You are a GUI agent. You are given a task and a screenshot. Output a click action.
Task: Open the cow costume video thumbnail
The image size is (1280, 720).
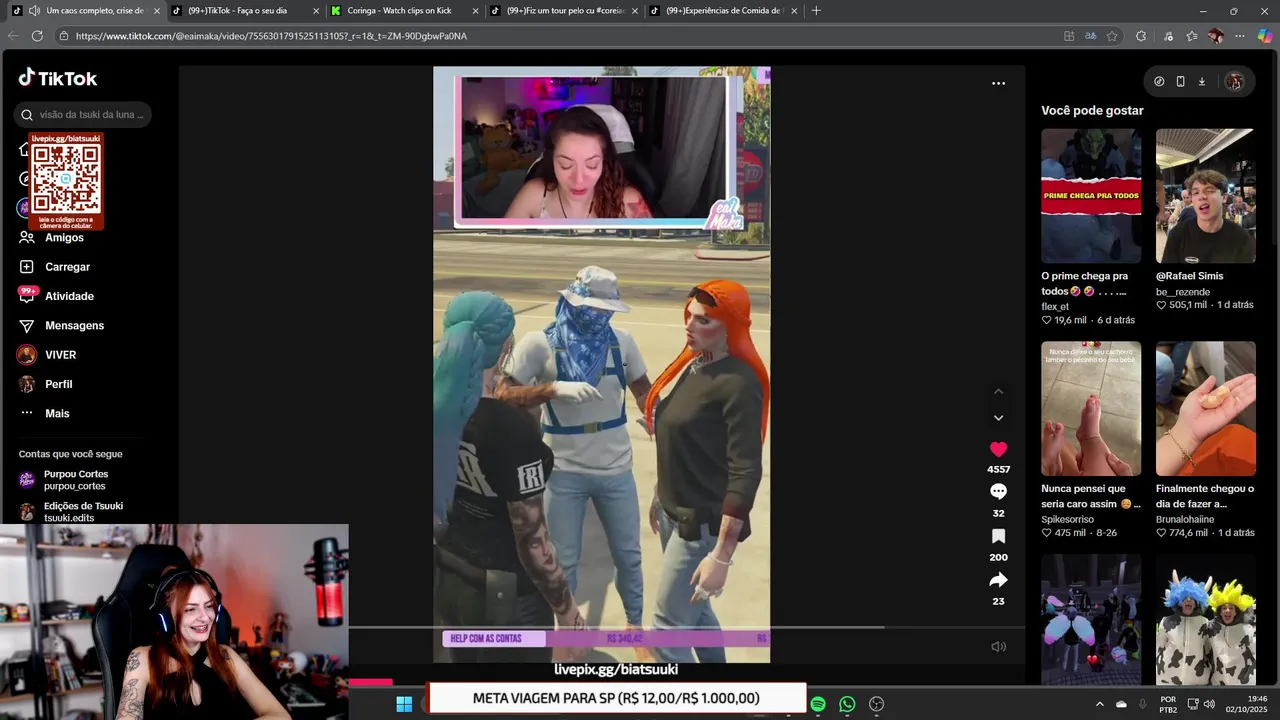[1206, 620]
